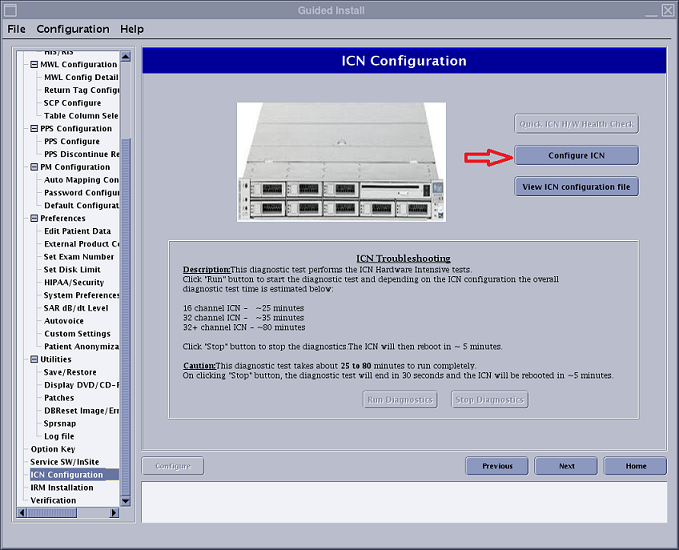Viewport: 679px width, 550px height.
Task: Open View ICN configuration file
Action: tap(576, 186)
